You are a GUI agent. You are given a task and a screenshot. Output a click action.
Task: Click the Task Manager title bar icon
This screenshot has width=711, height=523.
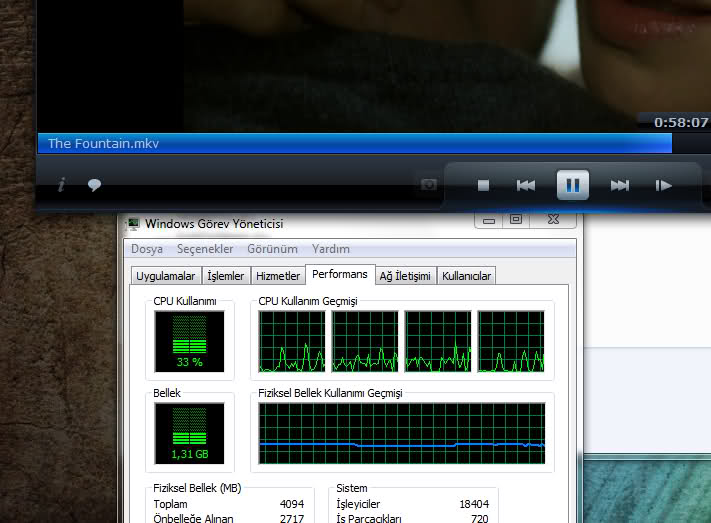click(133, 223)
